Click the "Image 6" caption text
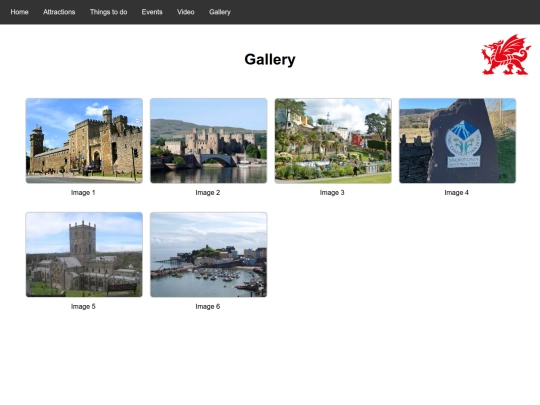This screenshot has width=540, height=405. [208, 307]
